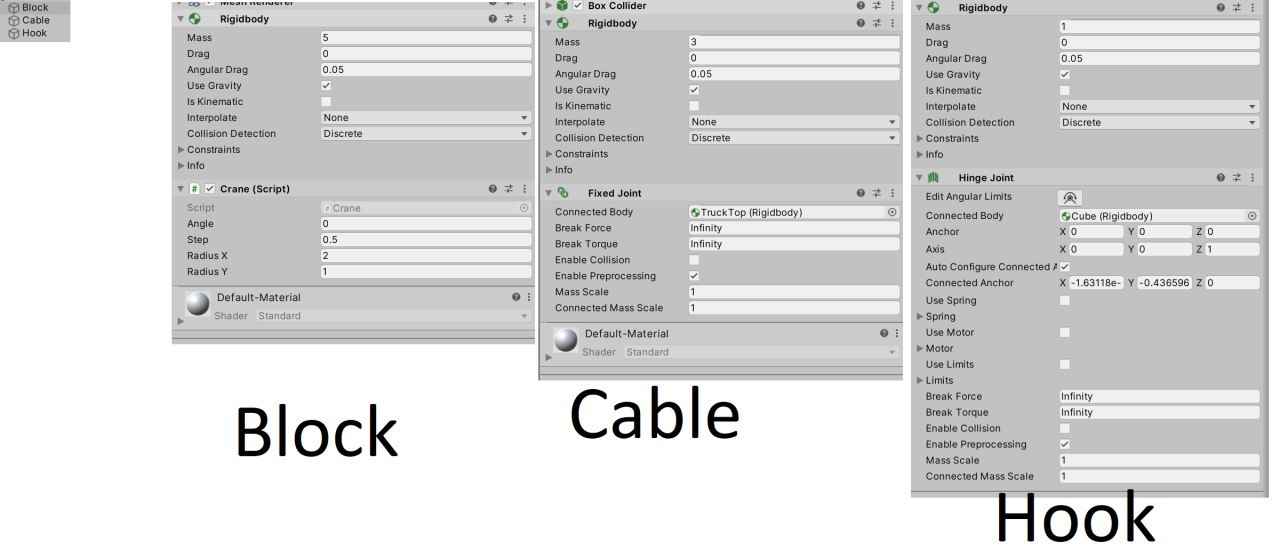Open object picker for Crane script field
The image size is (1280, 551).
pos(524,208)
